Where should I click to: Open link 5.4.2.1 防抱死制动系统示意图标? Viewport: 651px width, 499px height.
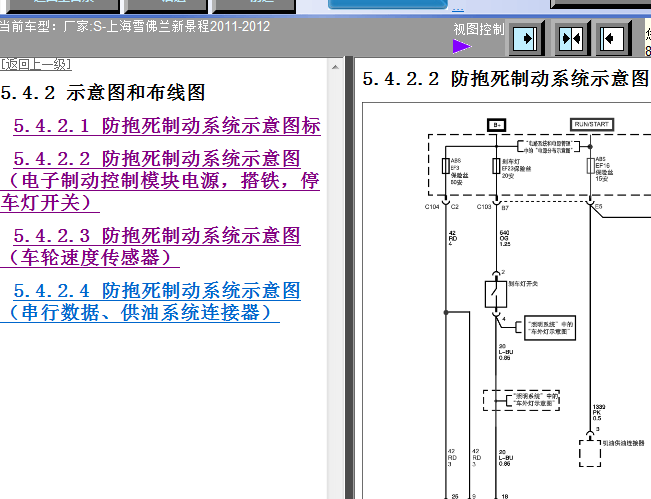tap(167, 126)
